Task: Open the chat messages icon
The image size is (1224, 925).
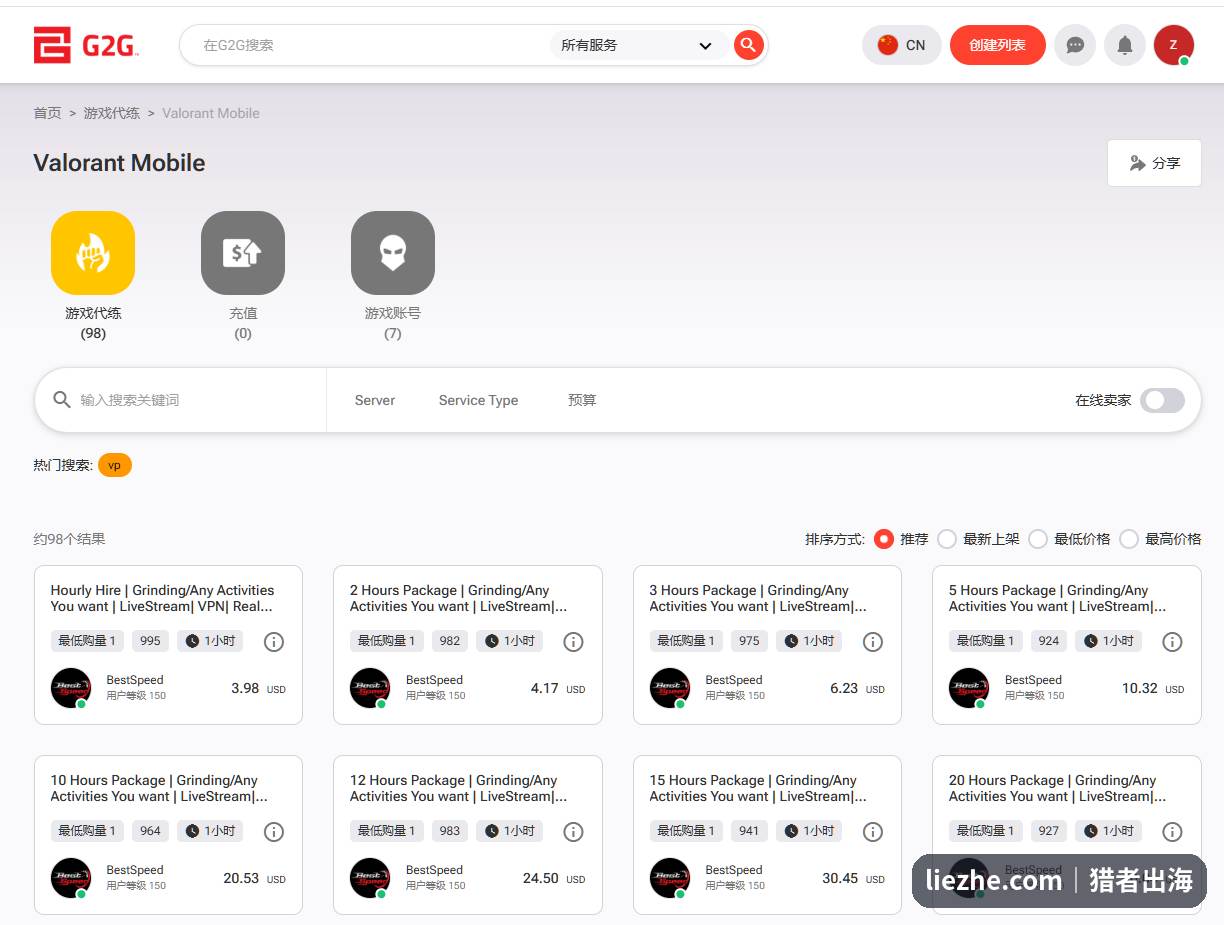Action: coord(1075,45)
